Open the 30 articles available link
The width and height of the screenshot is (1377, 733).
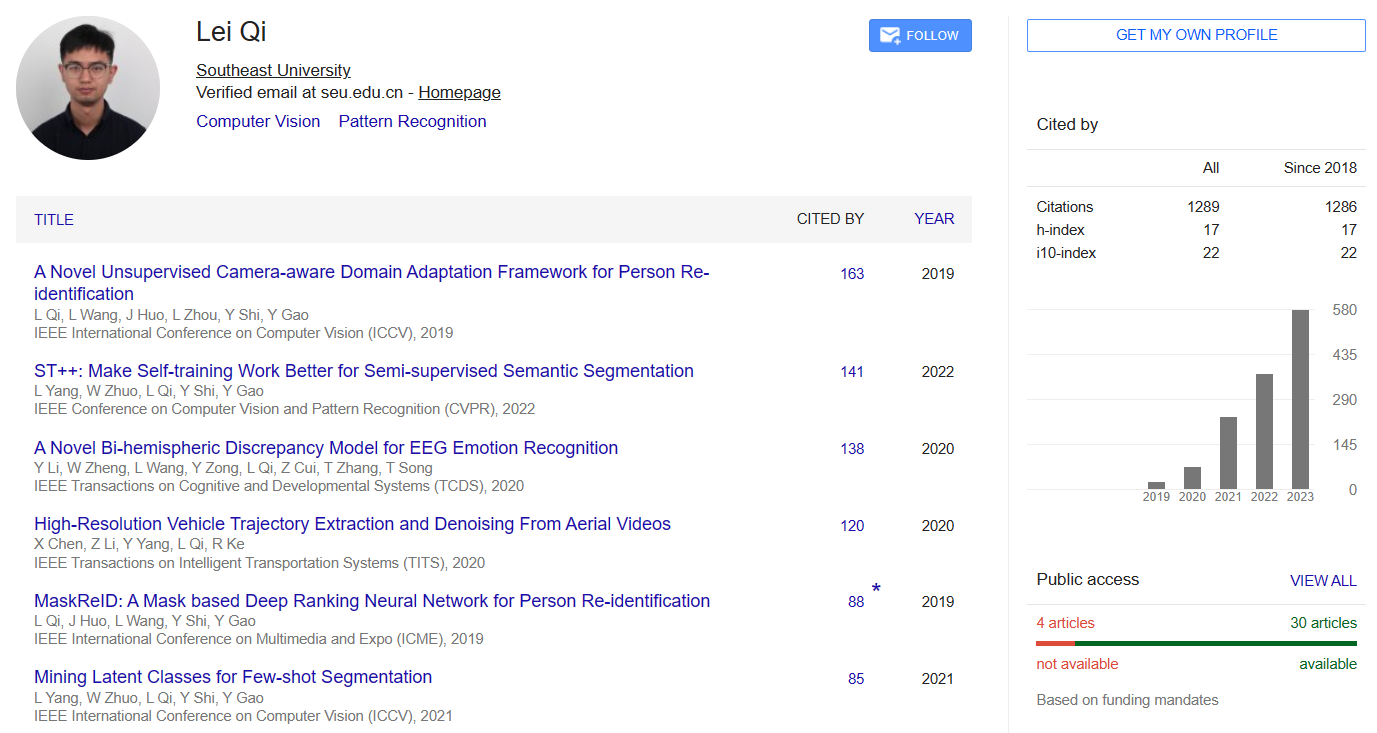click(1323, 623)
